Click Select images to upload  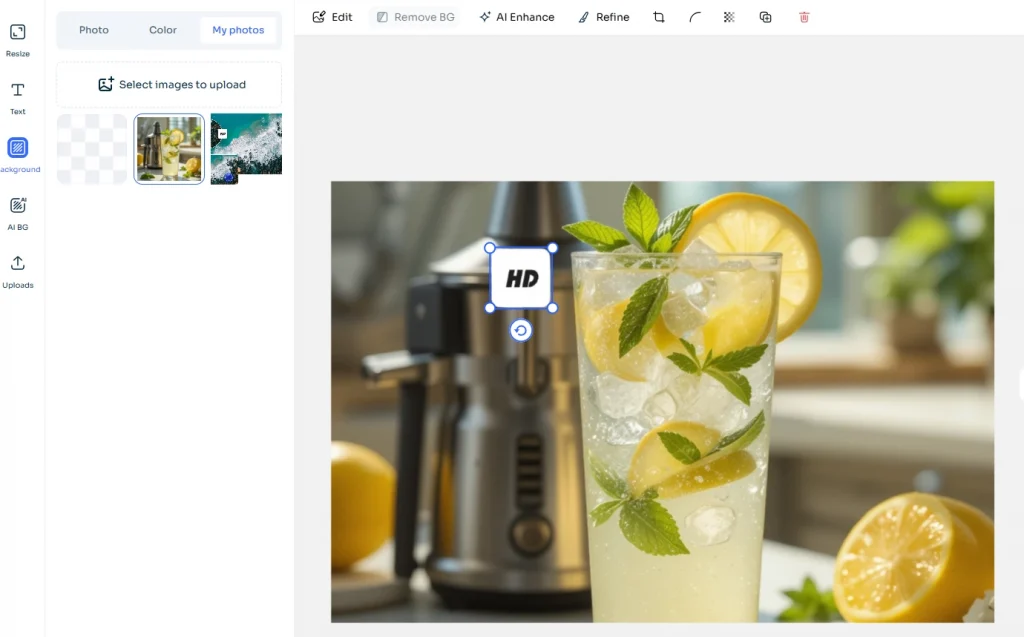[x=169, y=85]
